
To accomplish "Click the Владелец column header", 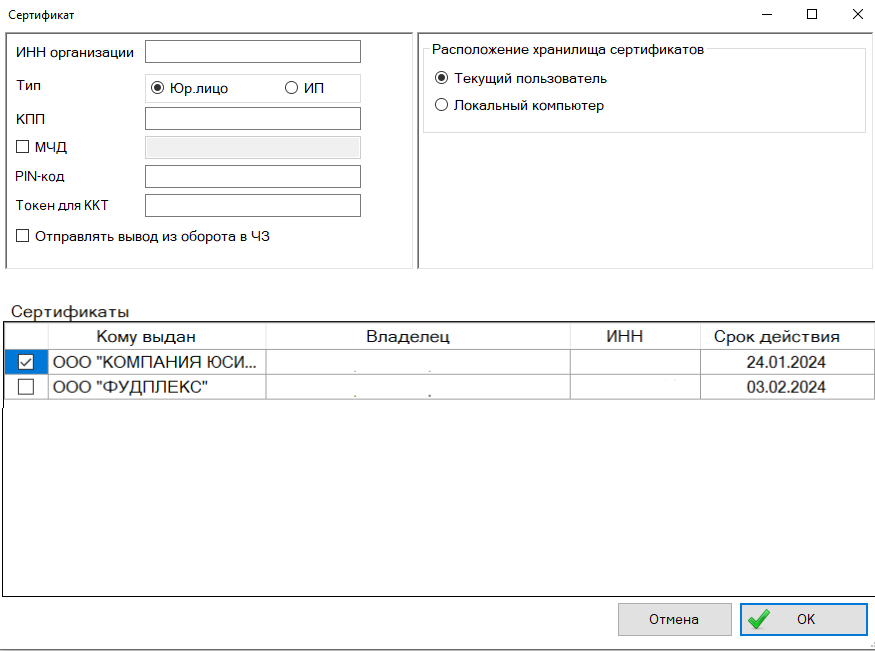I will coord(408,336).
